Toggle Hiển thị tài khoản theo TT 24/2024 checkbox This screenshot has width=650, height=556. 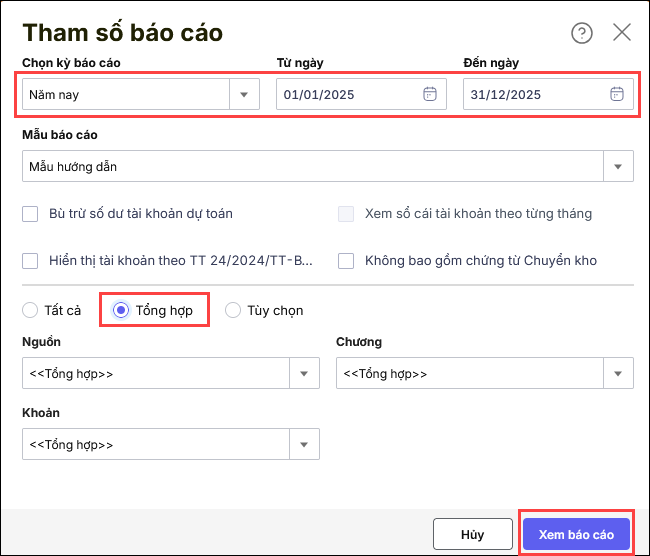[30, 261]
